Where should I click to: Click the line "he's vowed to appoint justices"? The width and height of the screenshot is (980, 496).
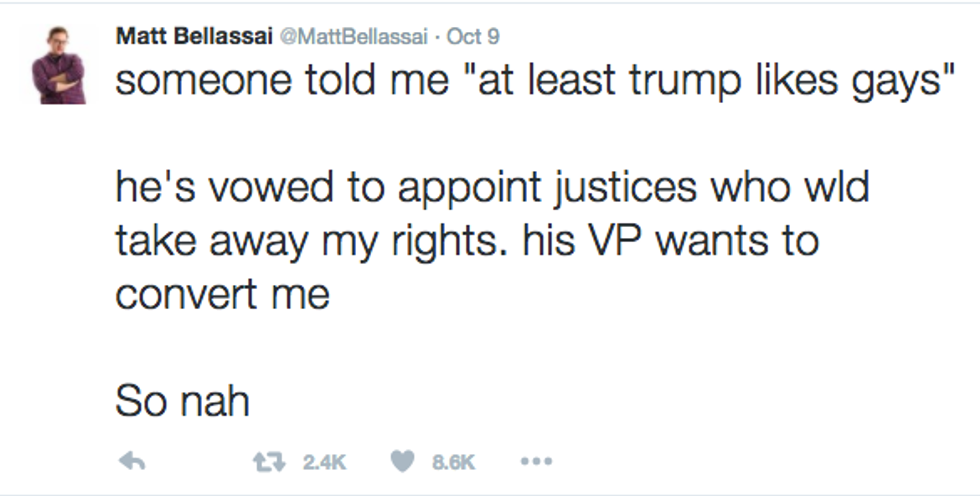click(492, 188)
